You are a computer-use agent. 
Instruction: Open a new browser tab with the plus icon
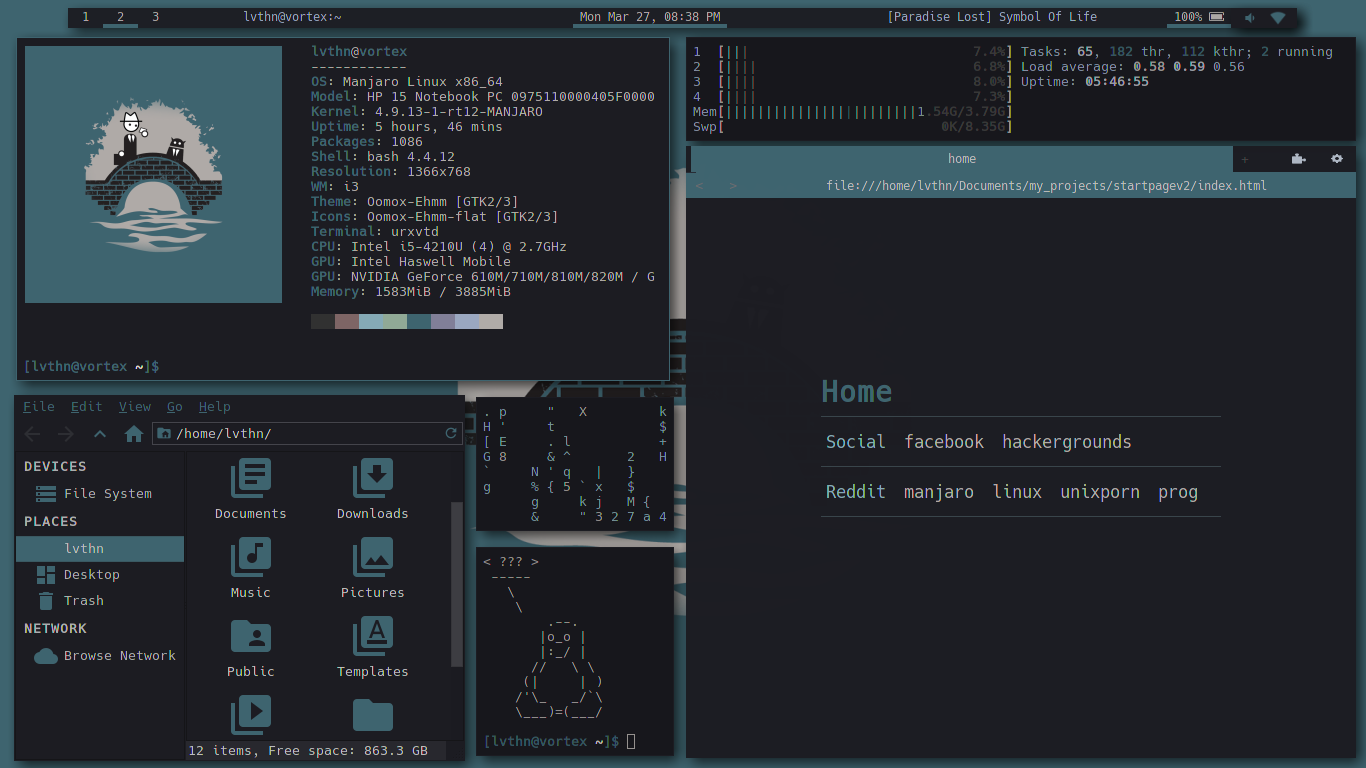coord(1245,158)
